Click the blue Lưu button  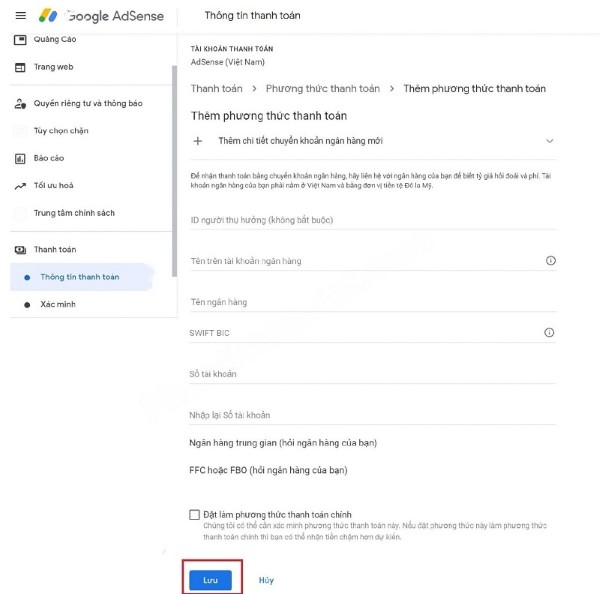[210, 579]
